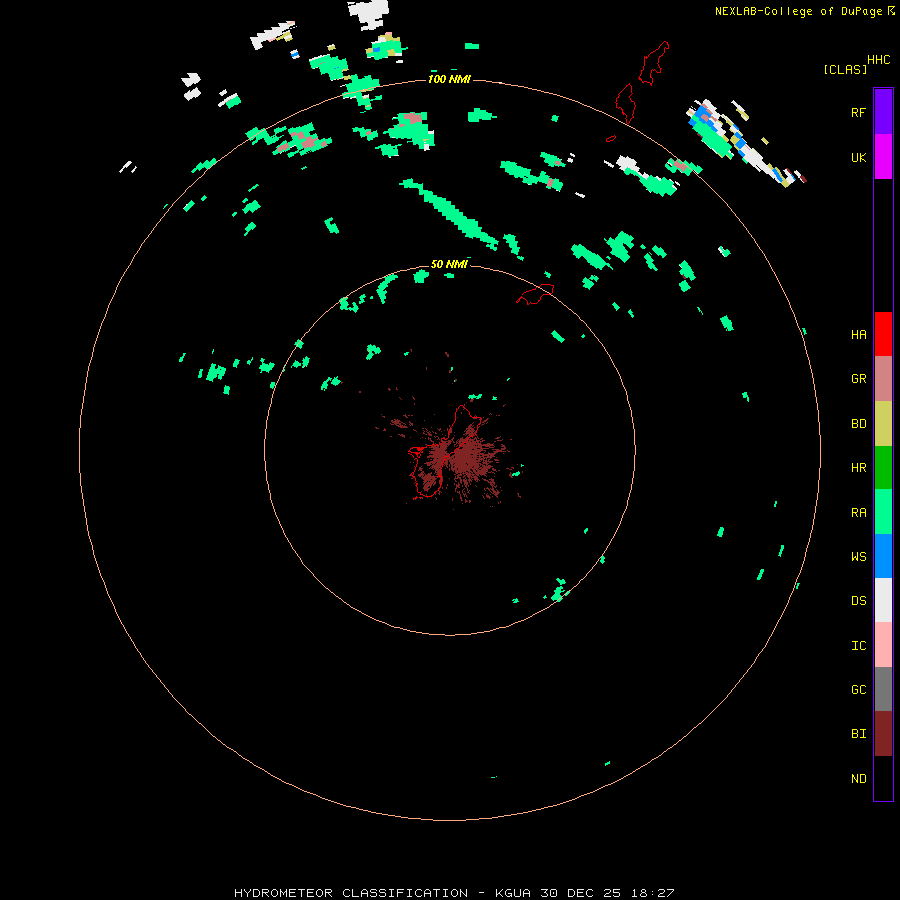Click the GR legend label
This screenshot has height=900, width=900.
[x=858, y=379]
